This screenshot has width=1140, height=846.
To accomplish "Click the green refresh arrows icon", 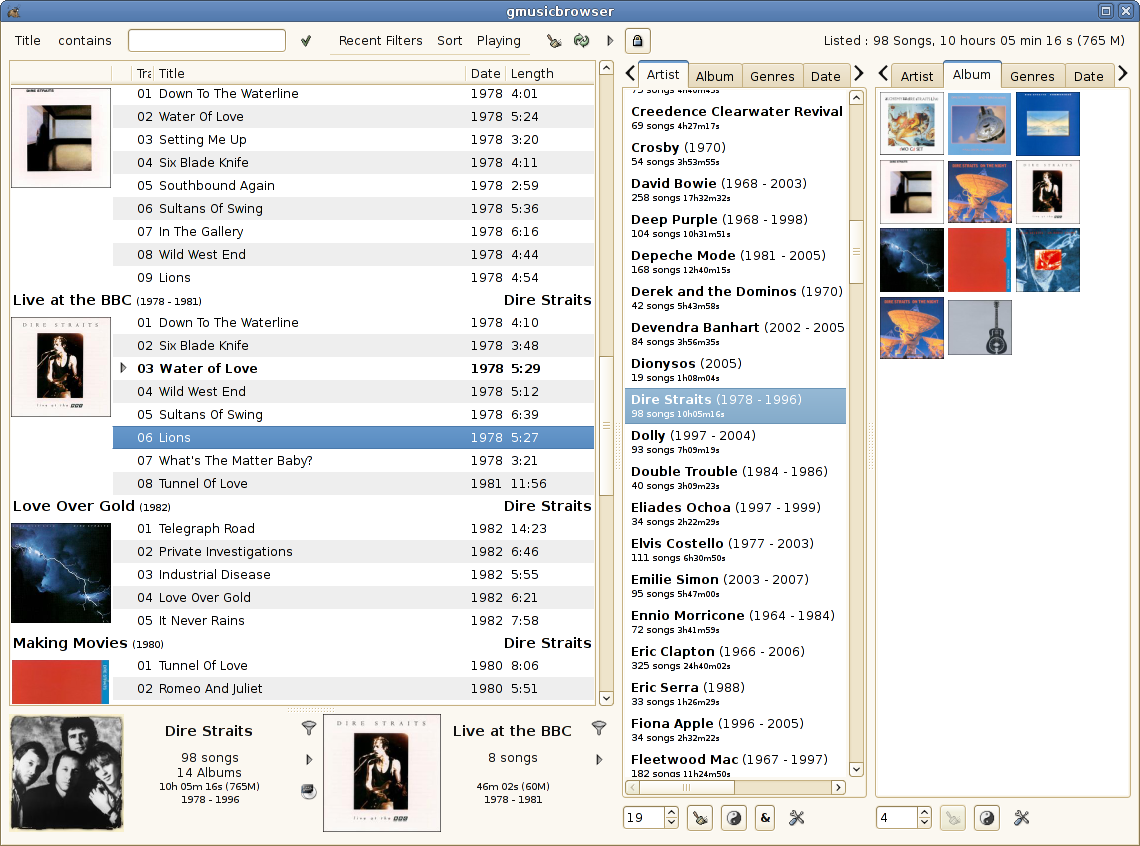I will [x=581, y=41].
